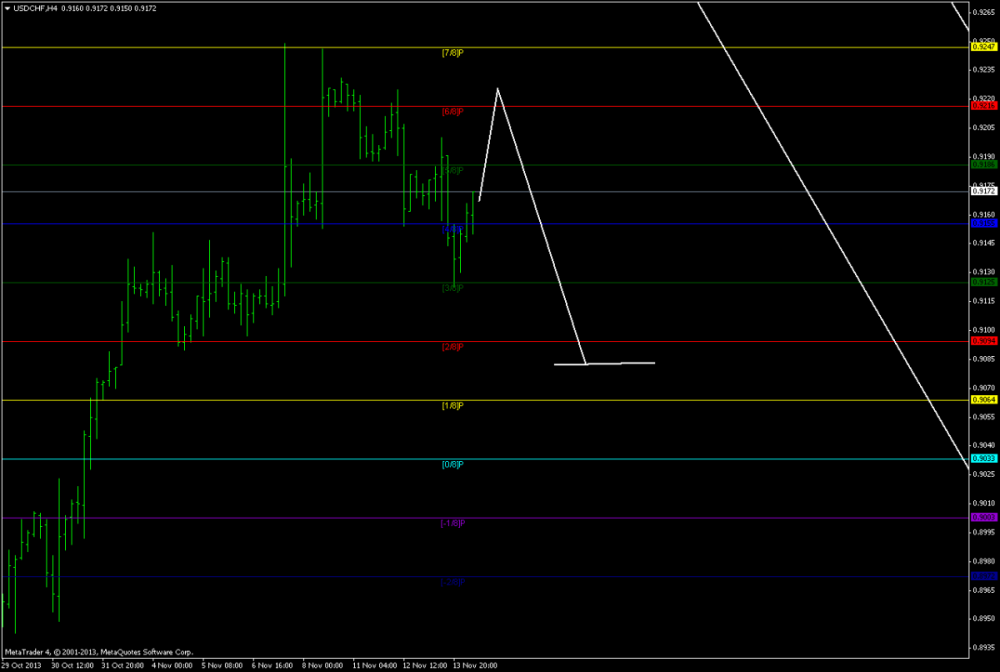Select the cyan 0.9033 price tag
The height and width of the screenshot is (672, 1000).
point(984,458)
